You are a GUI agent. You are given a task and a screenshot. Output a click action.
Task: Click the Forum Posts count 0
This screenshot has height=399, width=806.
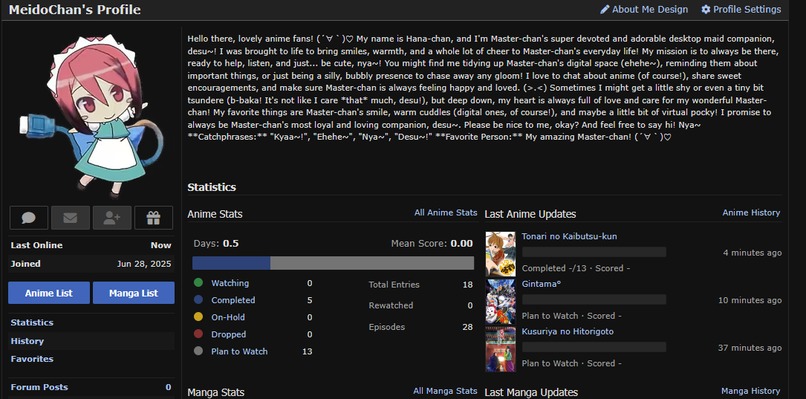pos(168,387)
